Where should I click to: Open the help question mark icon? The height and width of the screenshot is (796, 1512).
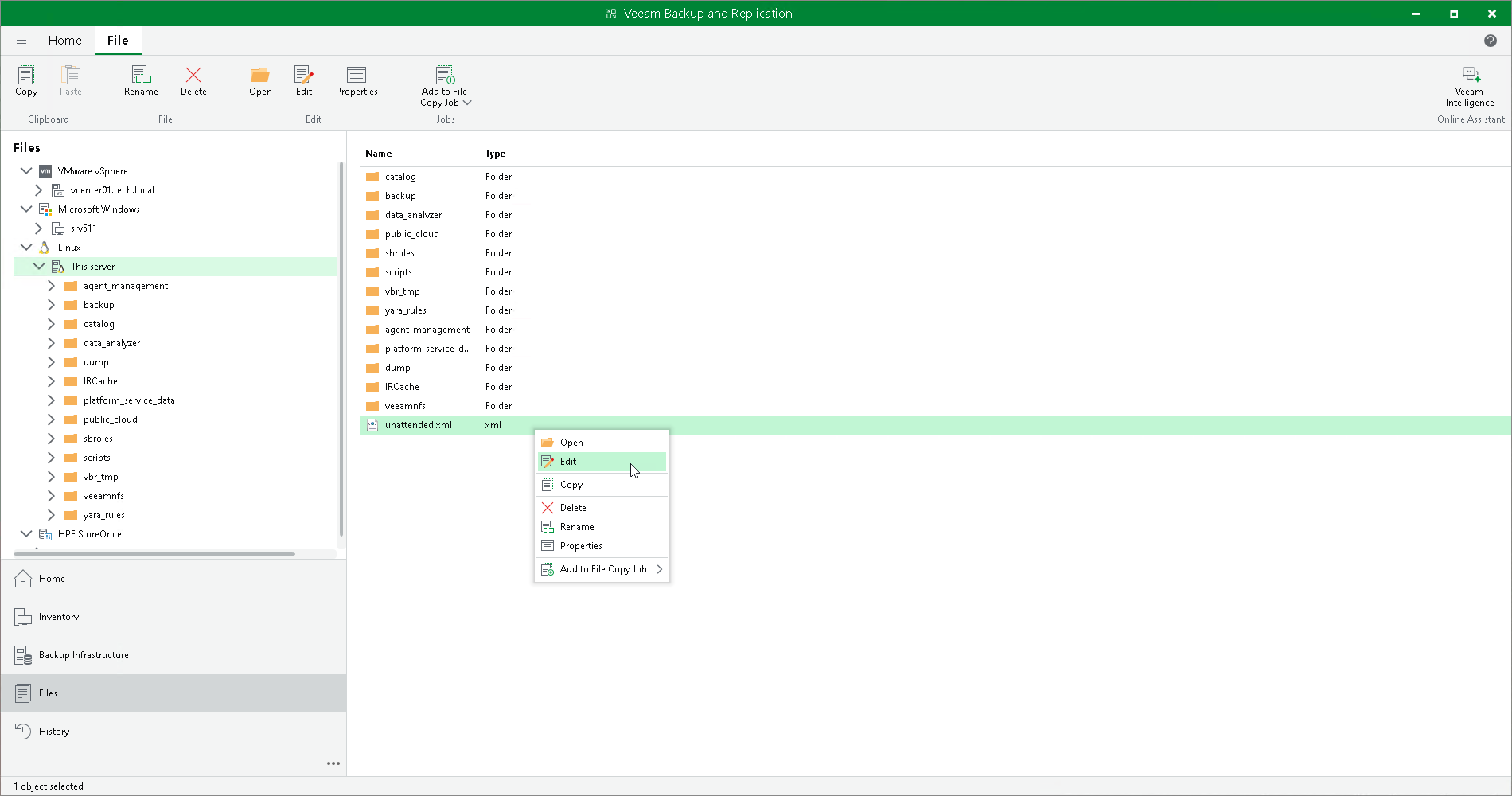pos(1491,41)
